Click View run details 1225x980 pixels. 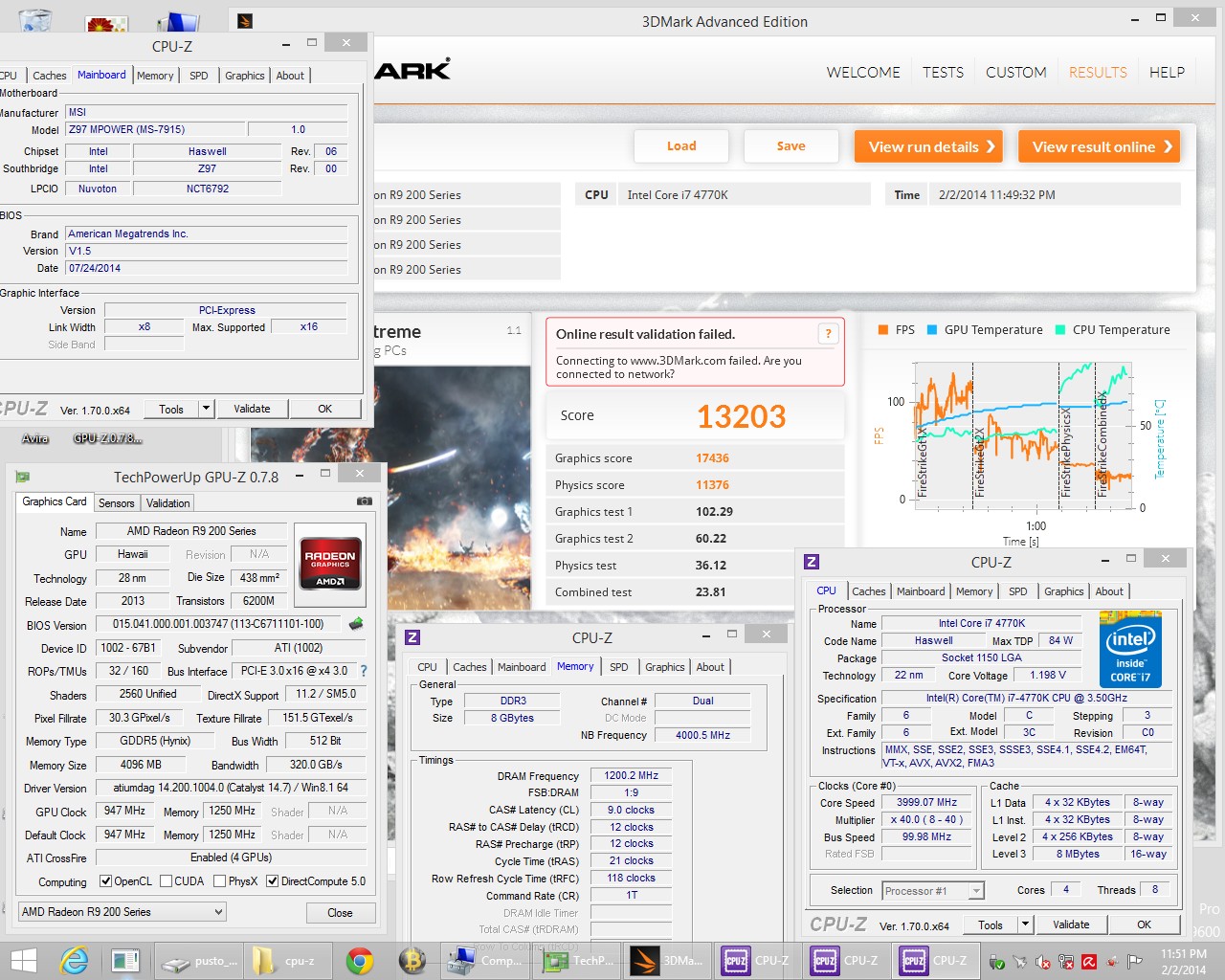(x=928, y=146)
